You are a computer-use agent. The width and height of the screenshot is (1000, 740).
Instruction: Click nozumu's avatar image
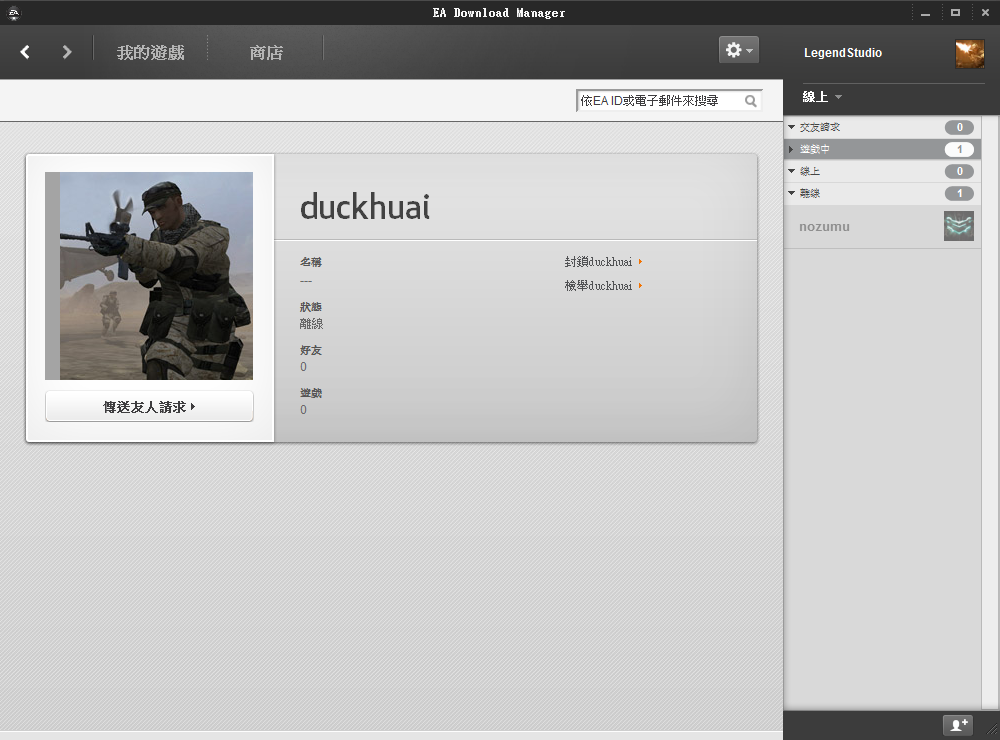tap(958, 227)
